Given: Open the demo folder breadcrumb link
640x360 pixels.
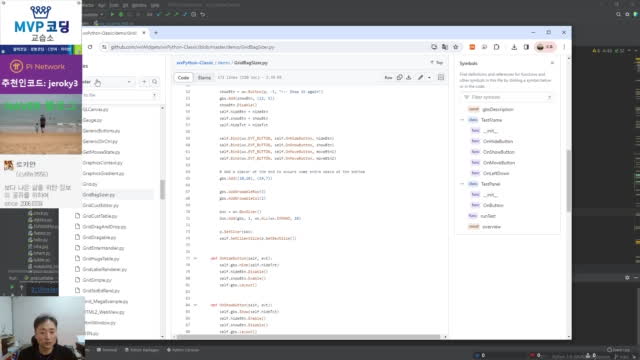Looking at the screenshot, I should (224, 63).
